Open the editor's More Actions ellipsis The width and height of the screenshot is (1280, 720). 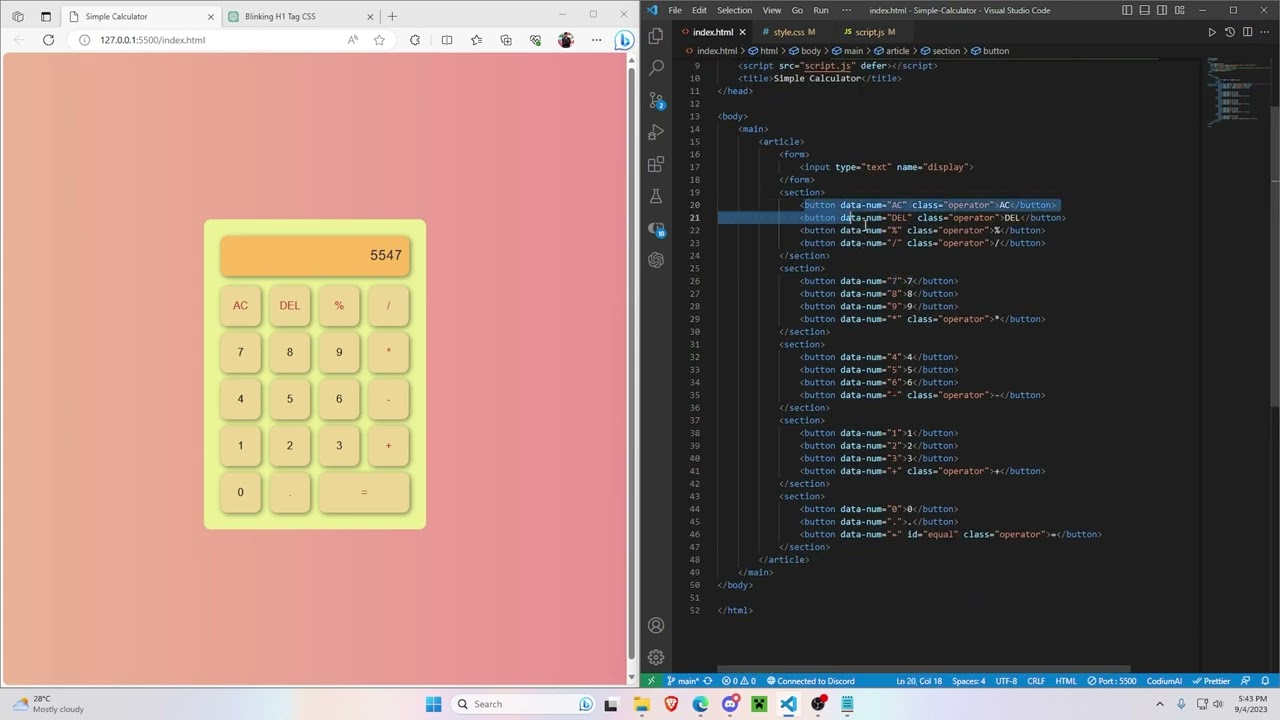click(1265, 32)
